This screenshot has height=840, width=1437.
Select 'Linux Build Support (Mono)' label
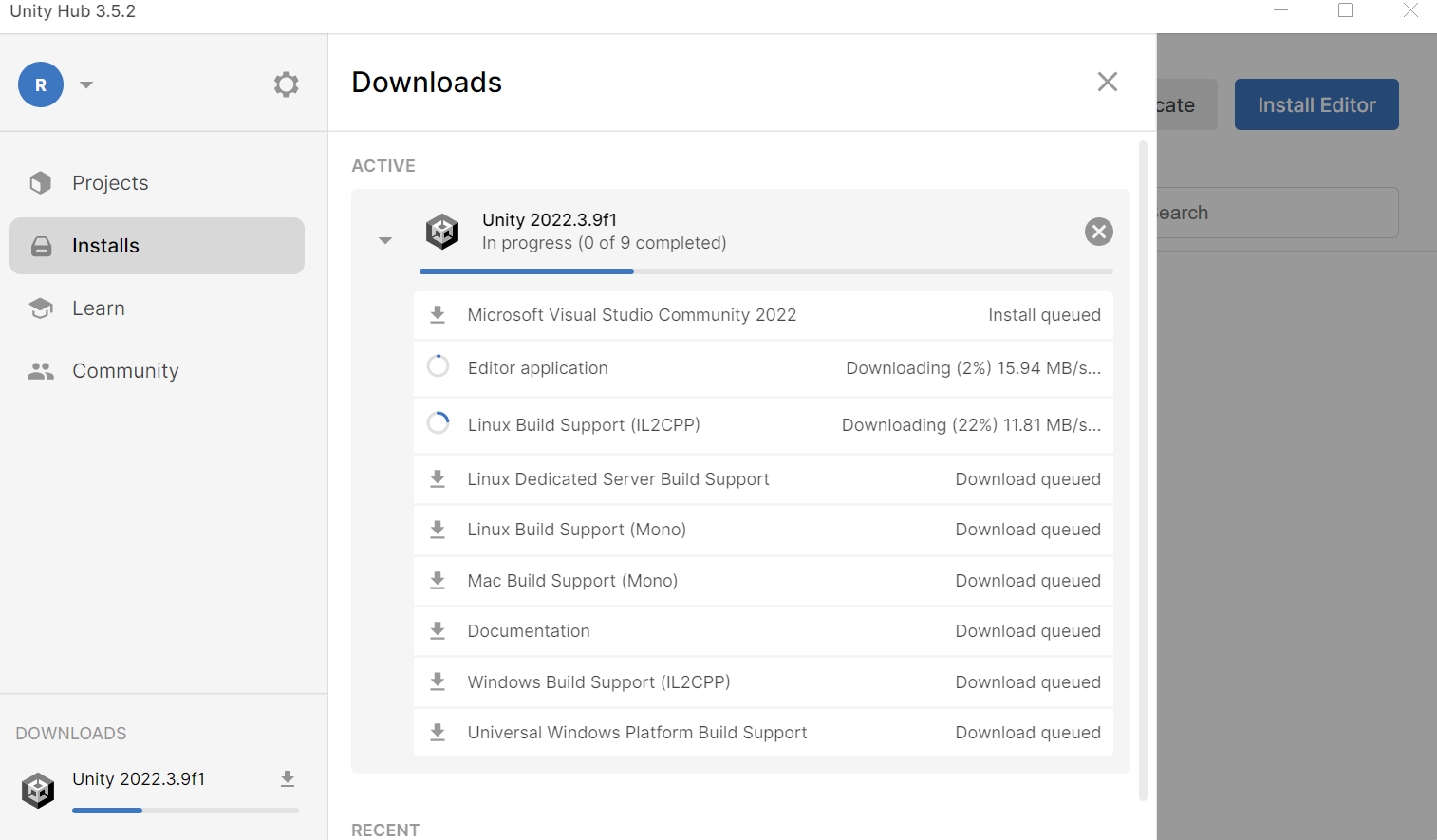pos(576,530)
